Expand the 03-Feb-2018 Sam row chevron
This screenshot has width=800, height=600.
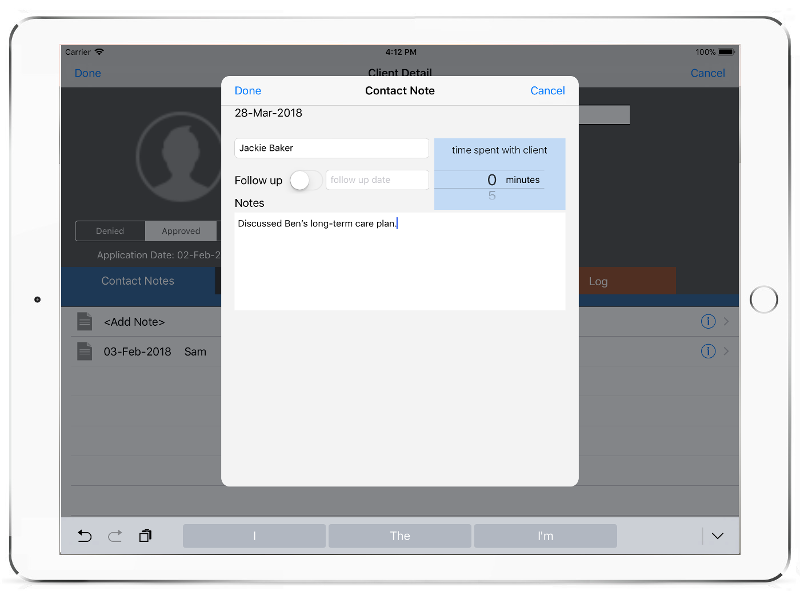(x=726, y=351)
